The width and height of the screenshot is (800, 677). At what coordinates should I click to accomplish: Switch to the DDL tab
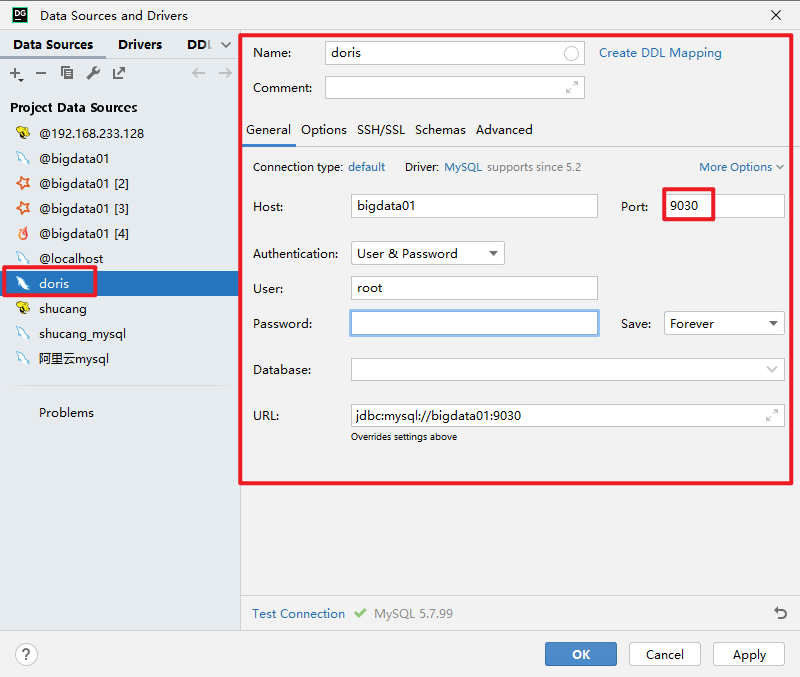pyautogui.click(x=199, y=44)
